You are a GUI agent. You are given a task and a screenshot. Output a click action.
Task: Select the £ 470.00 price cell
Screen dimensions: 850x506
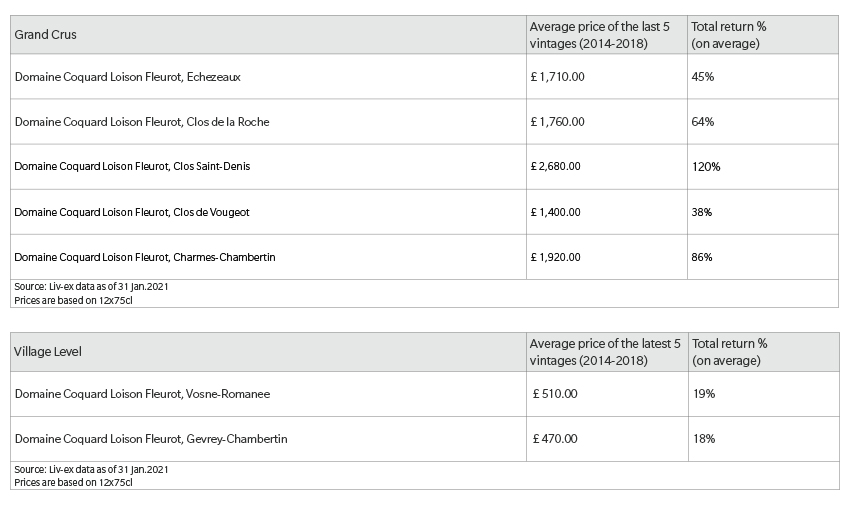[555, 439]
